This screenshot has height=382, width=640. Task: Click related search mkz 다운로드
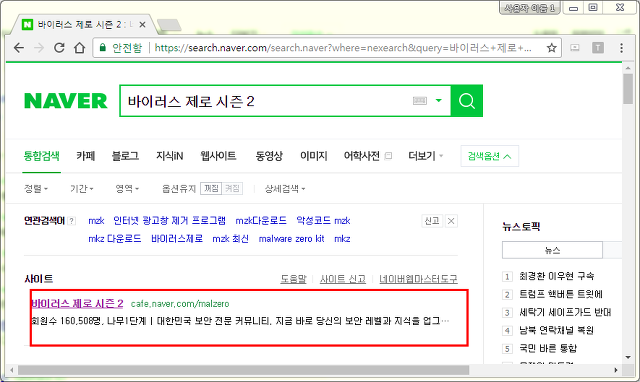[x=115, y=239]
